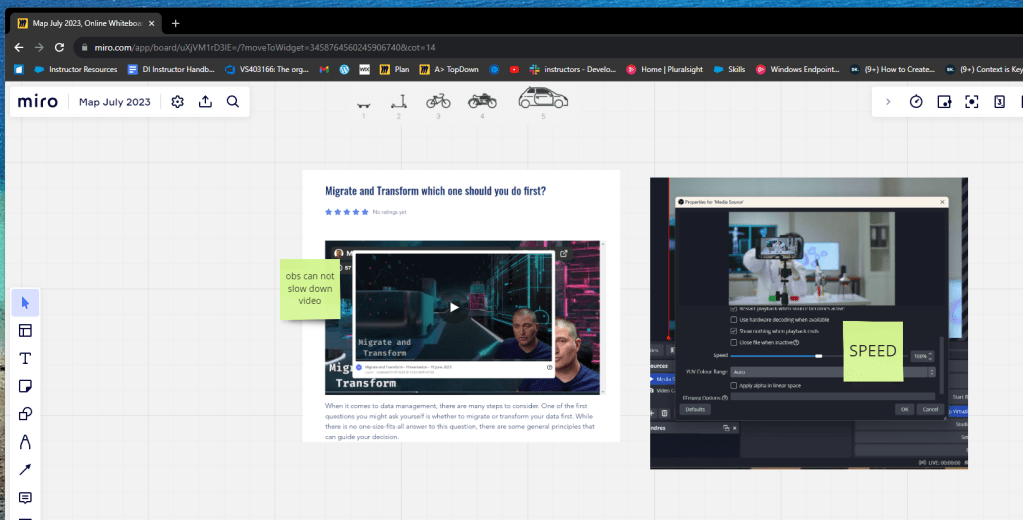Image resolution: width=1023 pixels, height=520 pixels.
Task: Open external link icon on video embed
Action: [564, 254]
